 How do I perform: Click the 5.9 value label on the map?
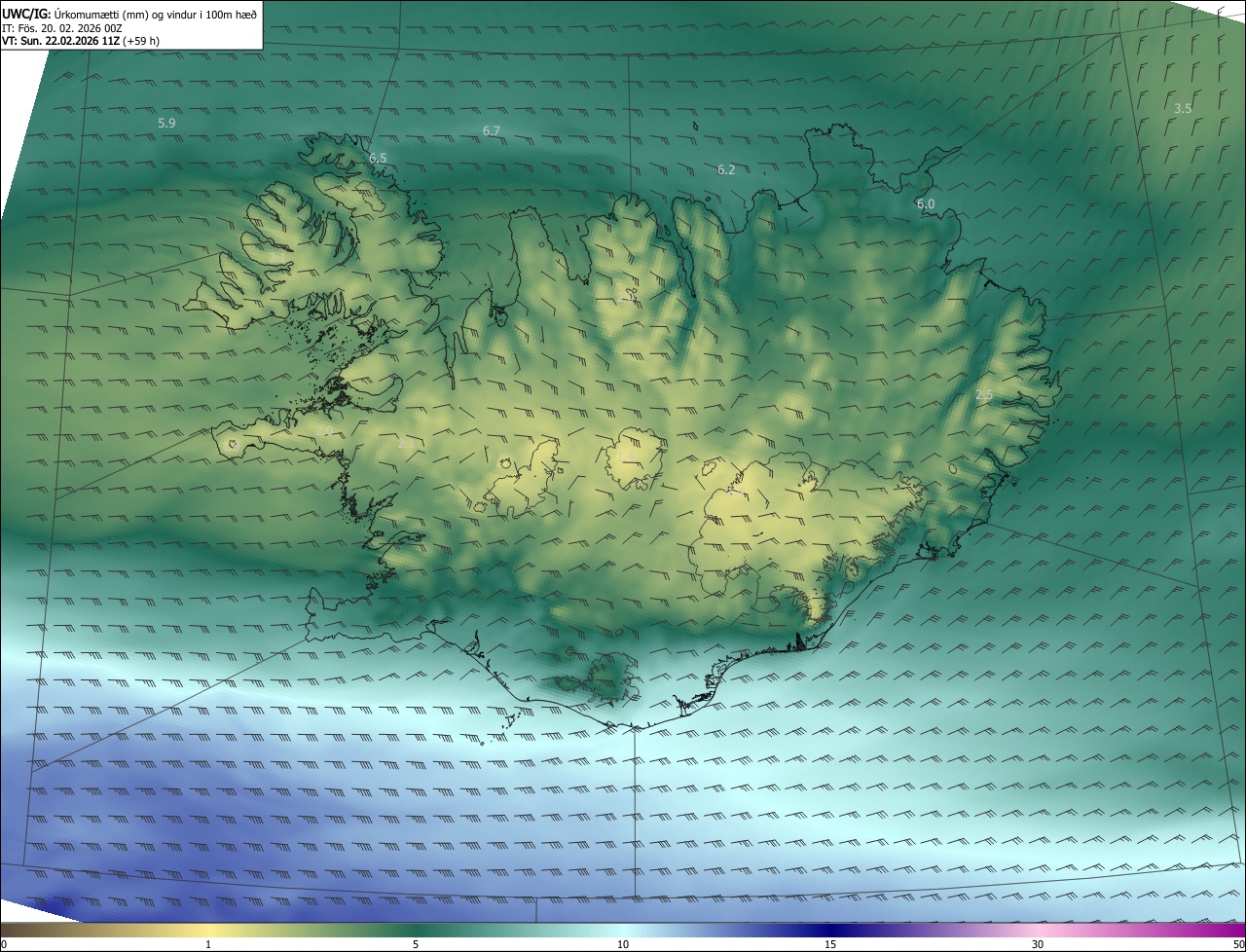[x=166, y=124]
